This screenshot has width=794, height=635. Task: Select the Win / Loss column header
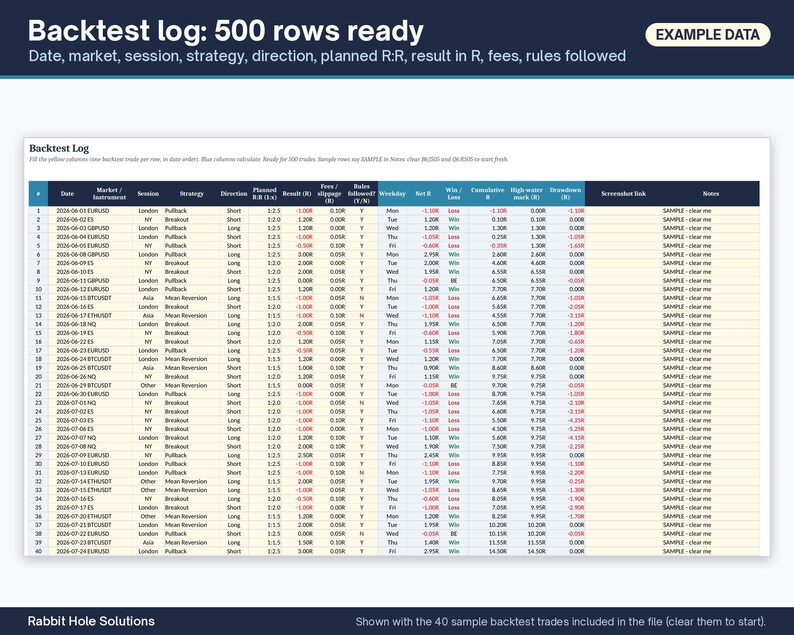click(454, 193)
